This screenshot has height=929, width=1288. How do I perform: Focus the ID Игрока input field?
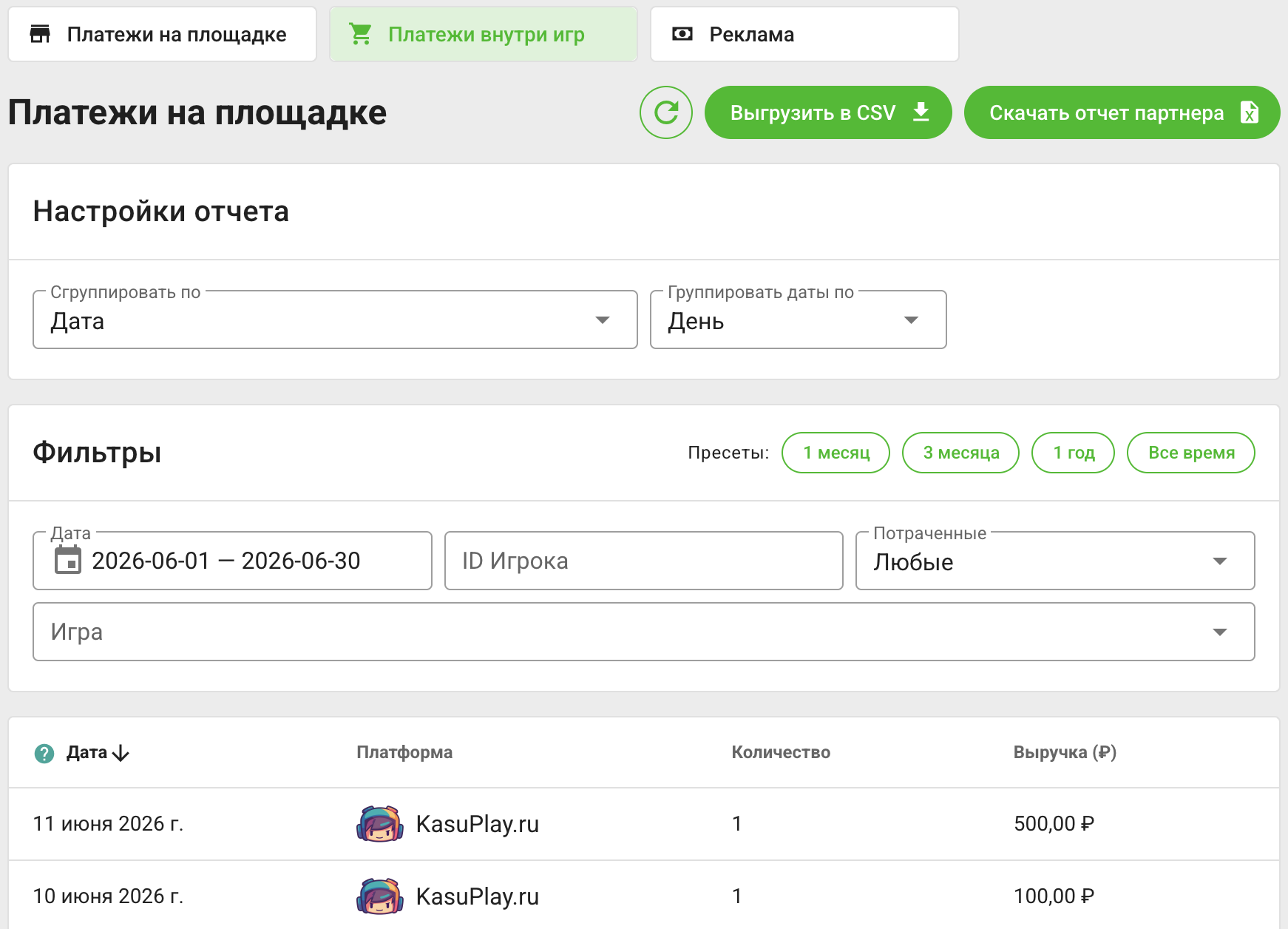(x=644, y=561)
